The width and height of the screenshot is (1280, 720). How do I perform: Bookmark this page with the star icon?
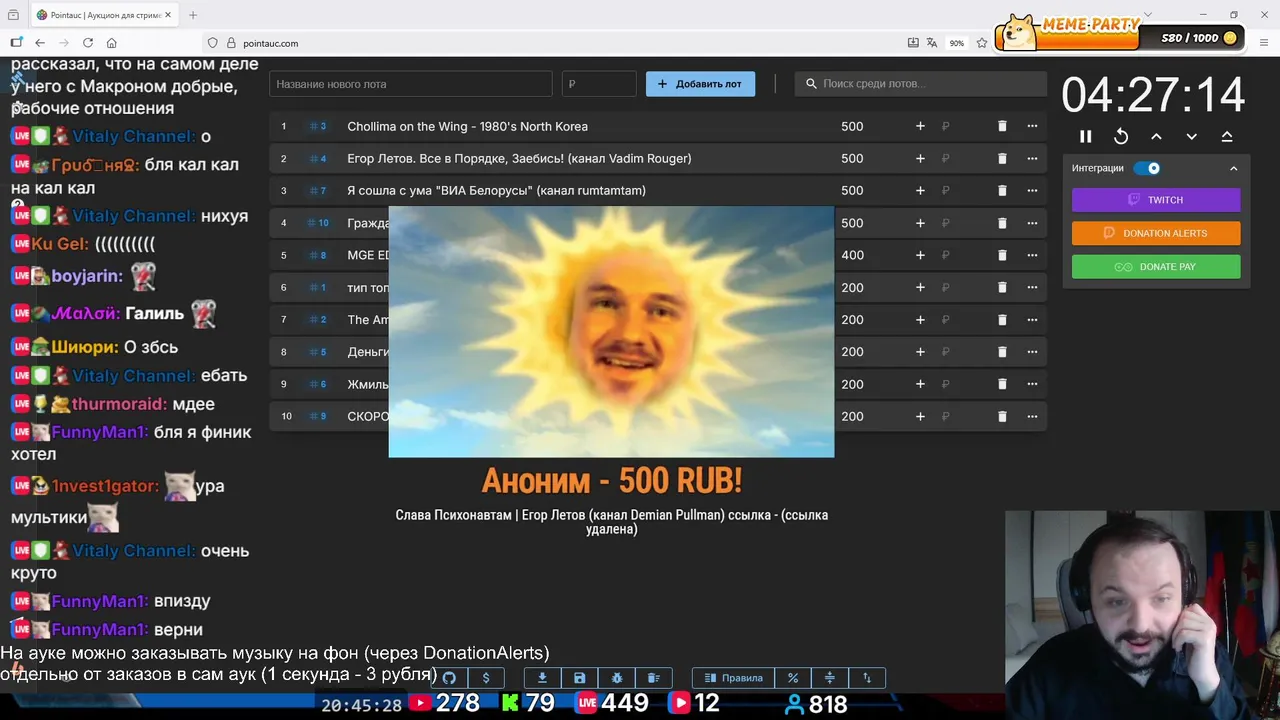(982, 43)
